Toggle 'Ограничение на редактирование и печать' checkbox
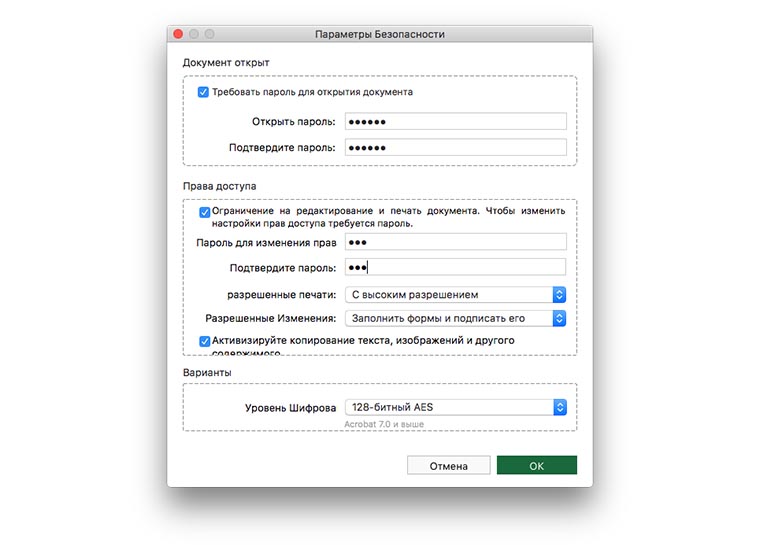 click(x=205, y=212)
